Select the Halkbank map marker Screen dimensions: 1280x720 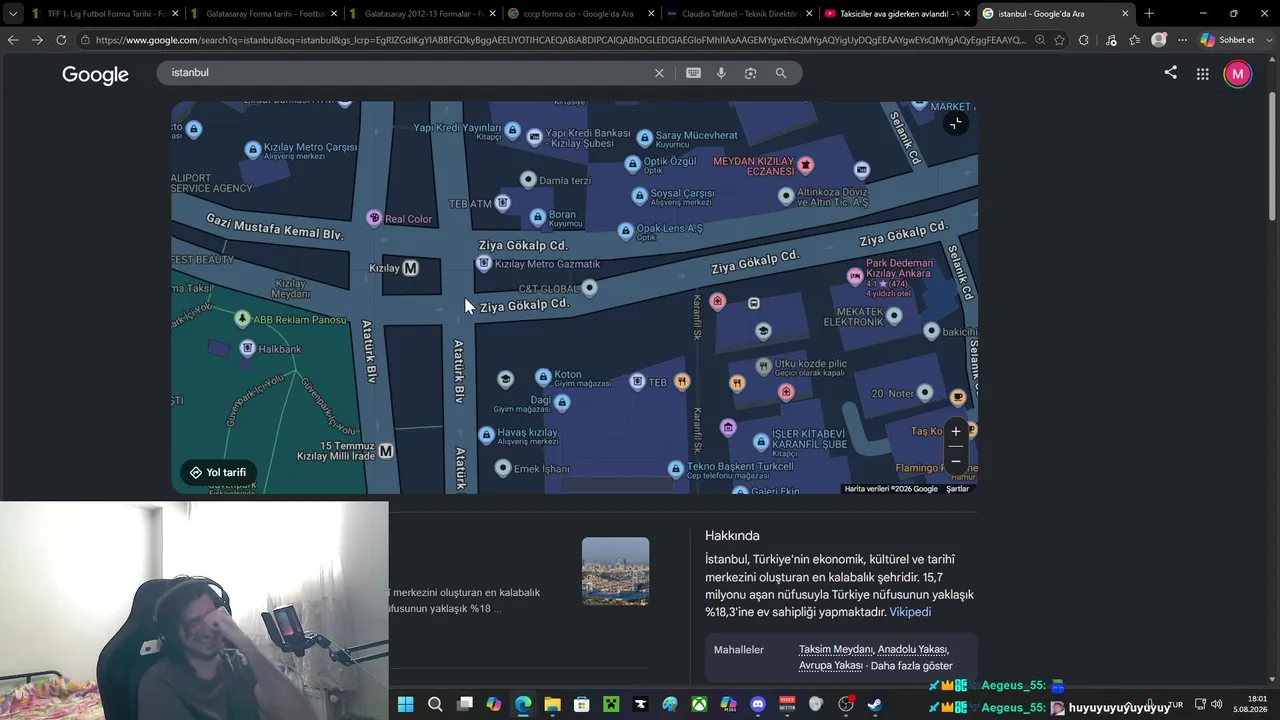(248, 348)
